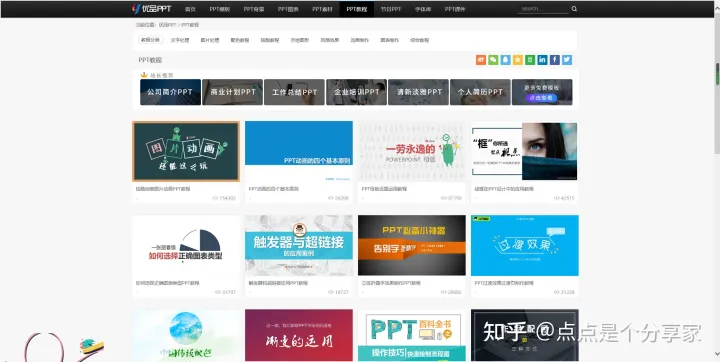
Task: Click the 优品PPT logo
Action: tap(152, 9)
